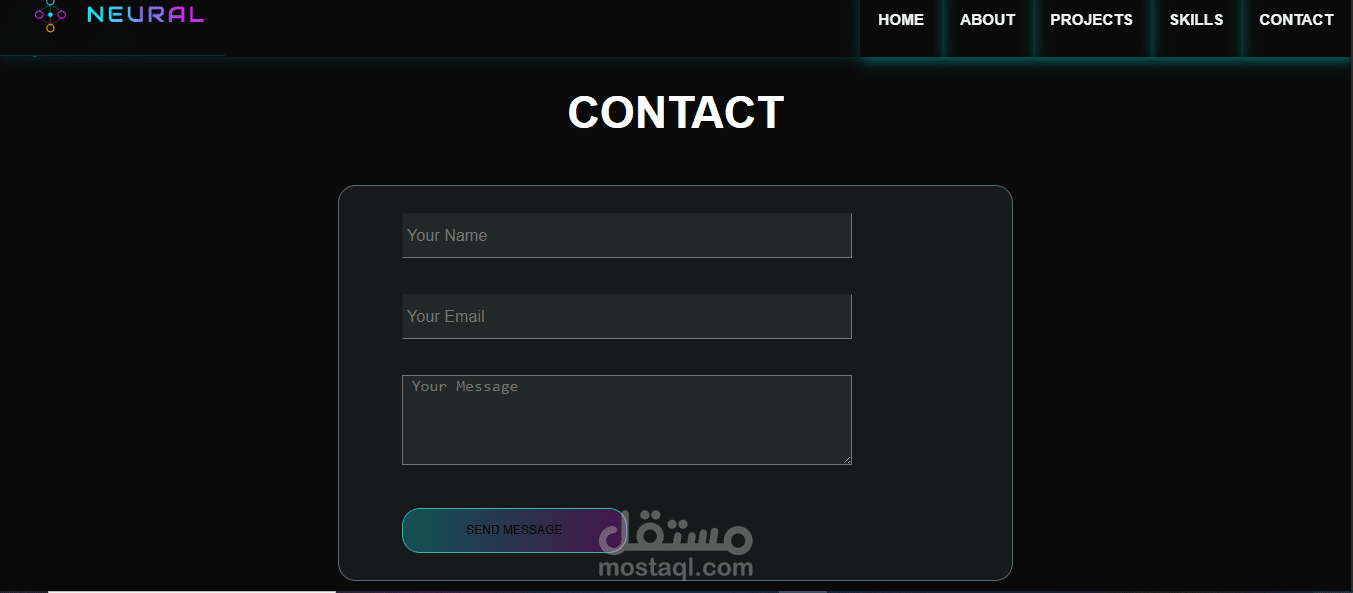Image resolution: width=1353 pixels, height=593 pixels.
Task: Open the ABOUT nav item
Action: pyautogui.click(x=987, y=20)
